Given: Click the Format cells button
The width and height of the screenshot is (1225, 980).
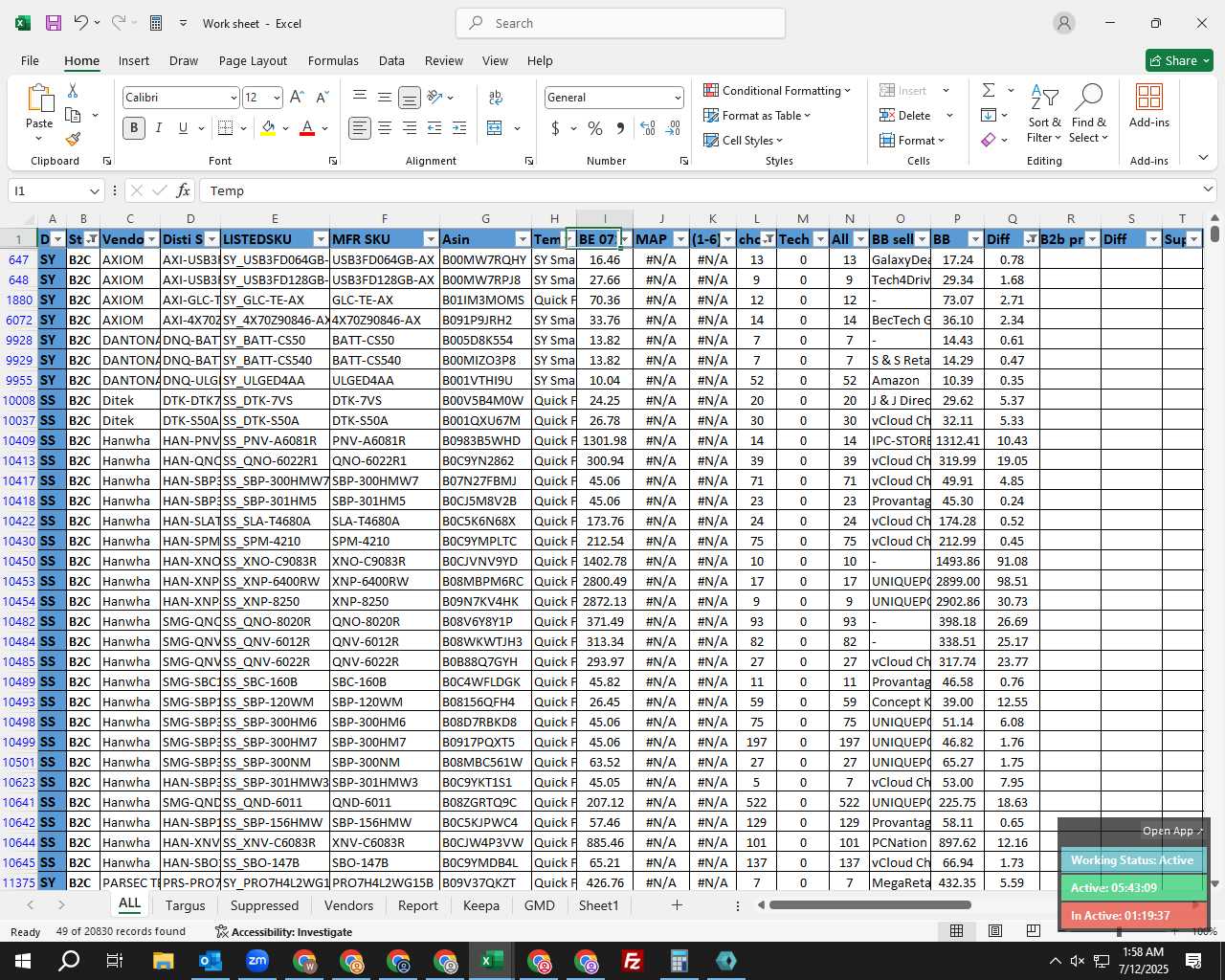Looking at the screenshot, I should coord(912,140).
